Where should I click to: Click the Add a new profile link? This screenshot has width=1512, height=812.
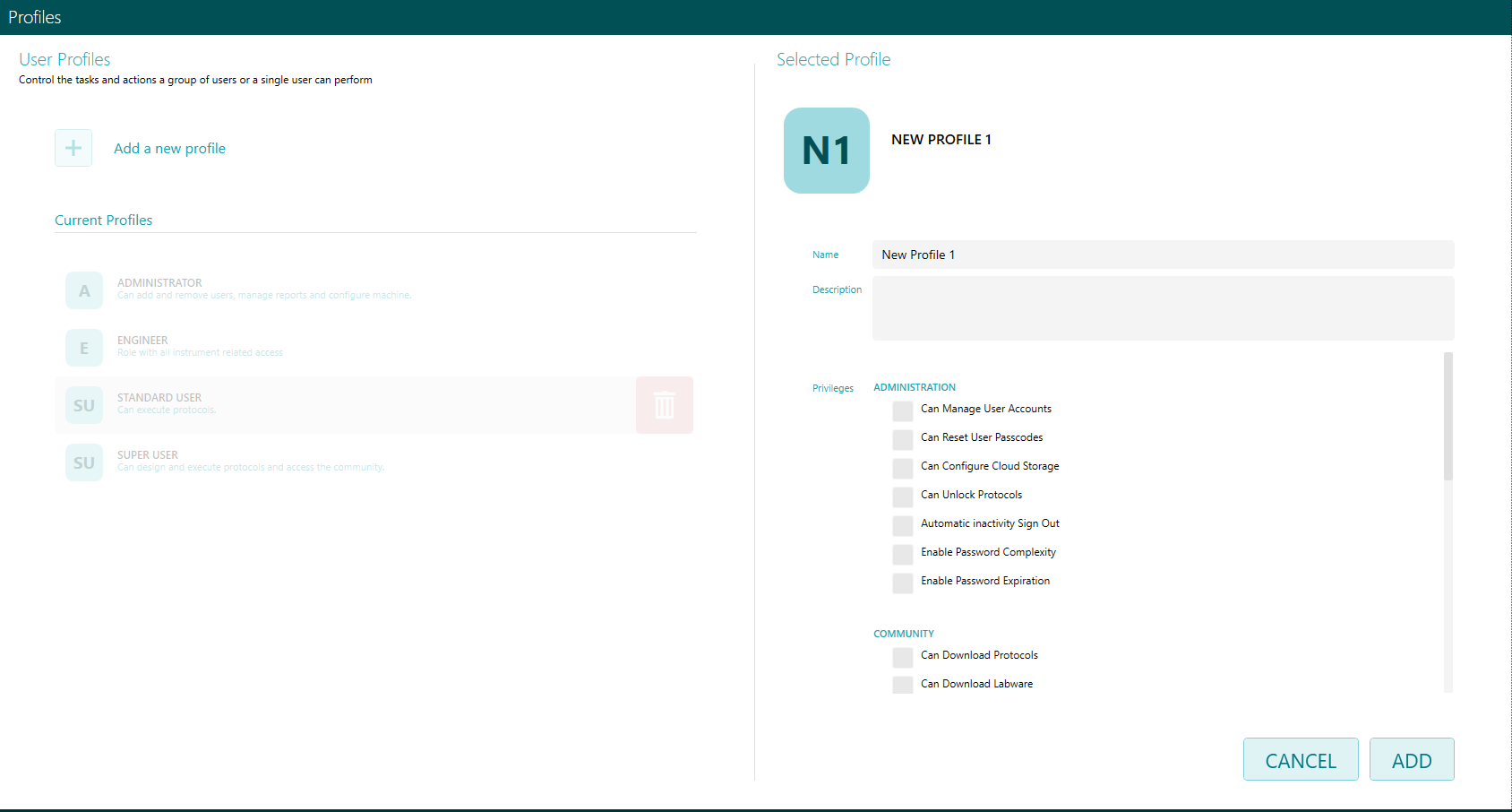tap(169, 148)
